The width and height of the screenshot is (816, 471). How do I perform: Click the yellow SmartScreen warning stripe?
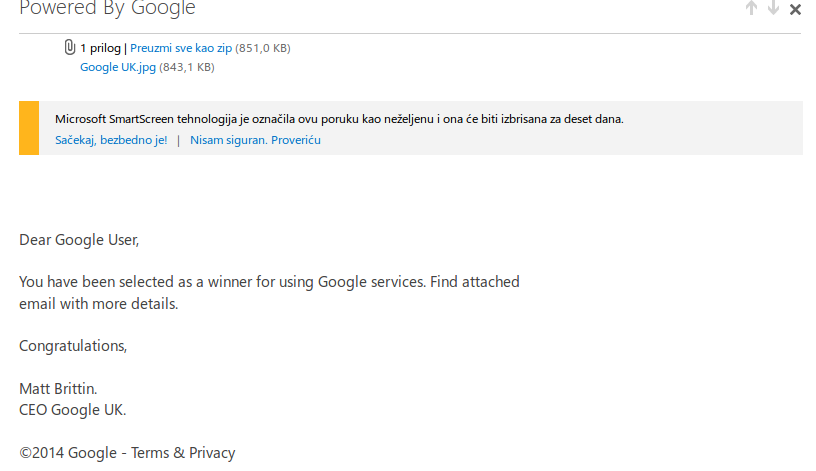29,128
